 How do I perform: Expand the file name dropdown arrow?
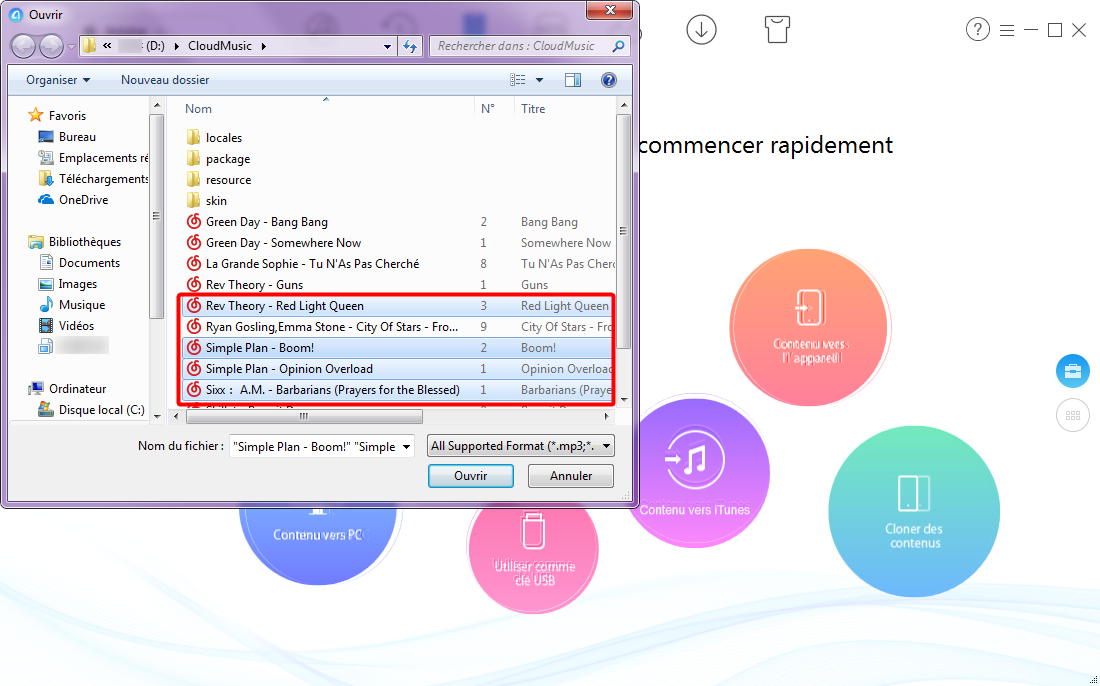406,447
